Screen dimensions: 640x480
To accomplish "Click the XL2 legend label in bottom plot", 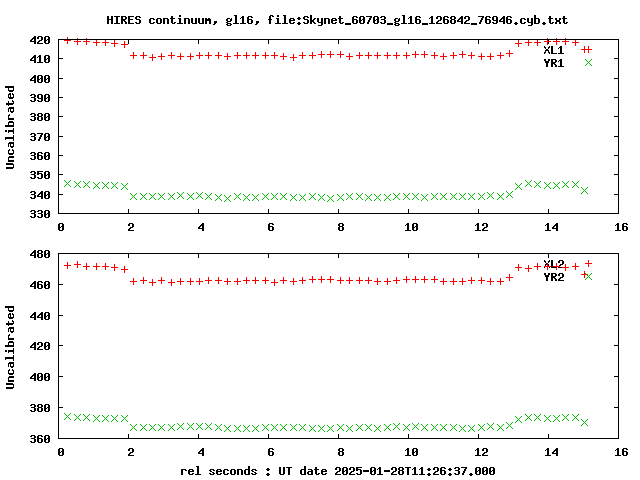I will coord(553,264).
